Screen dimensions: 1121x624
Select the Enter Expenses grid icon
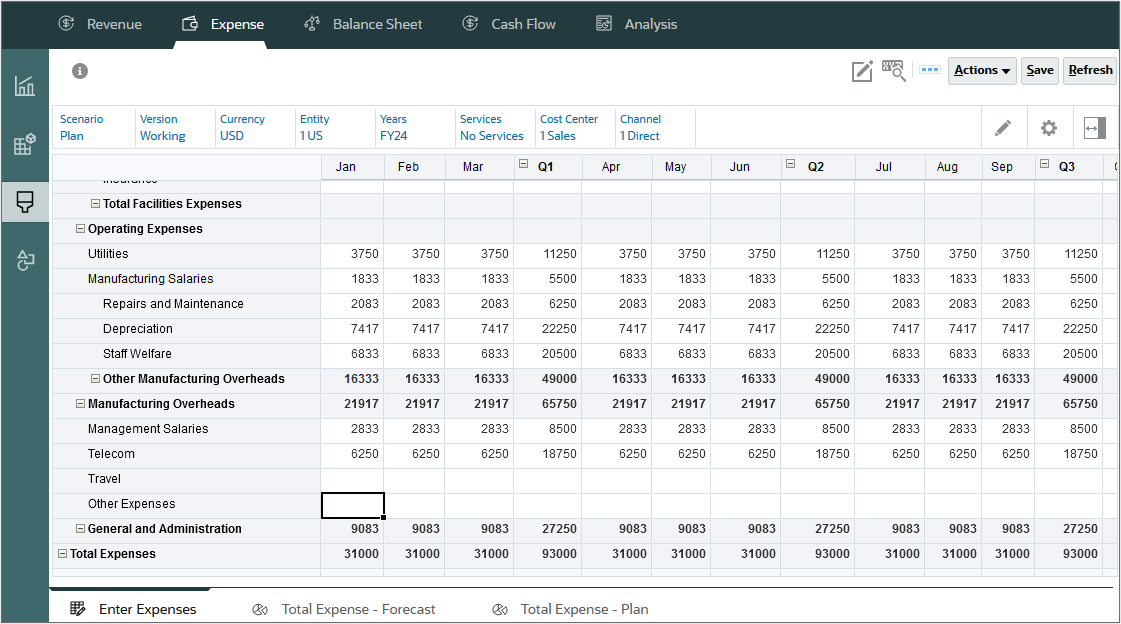tap(77, 608)
